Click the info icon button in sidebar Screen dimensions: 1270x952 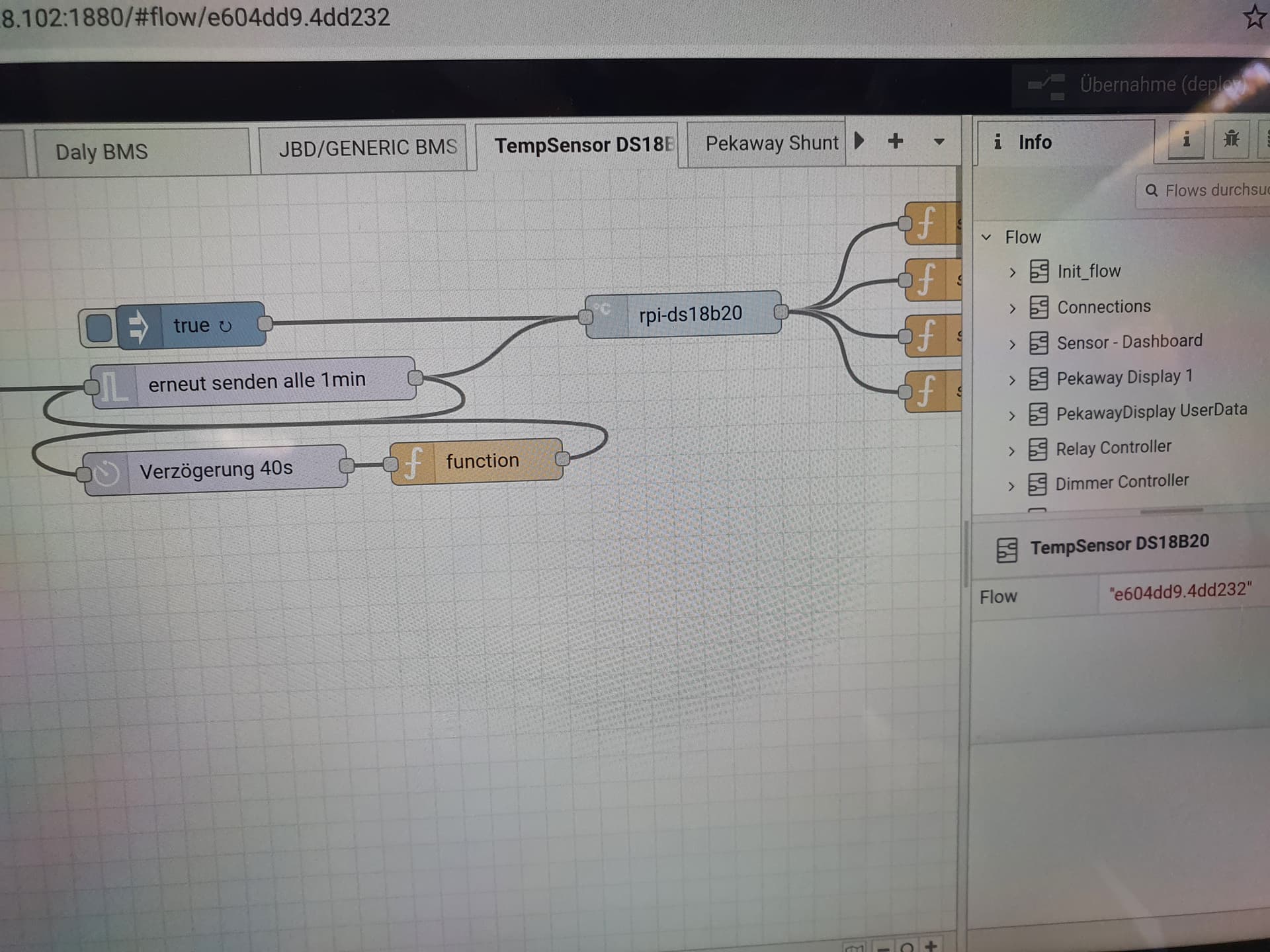pos(1186,139)
